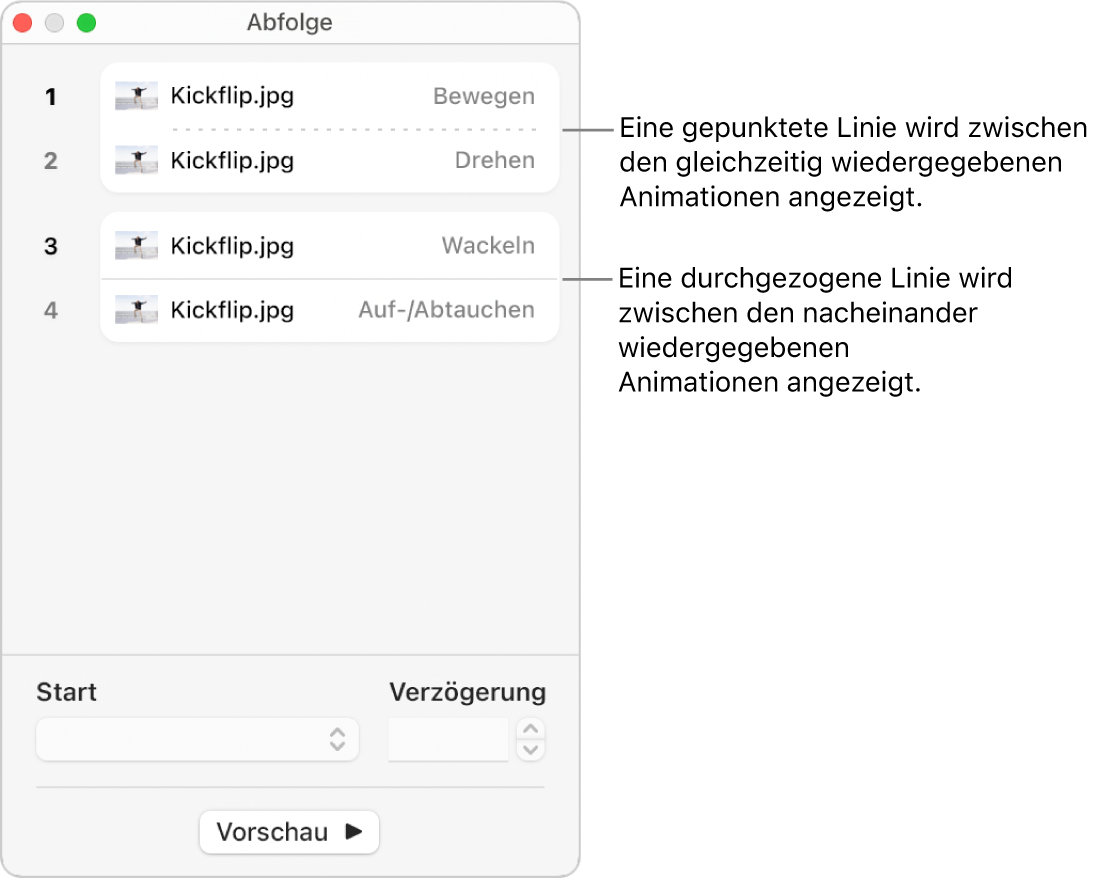Decrease delay with the stepper down arrow
The image size is (1105, 878).
click(x=532, y=750)
